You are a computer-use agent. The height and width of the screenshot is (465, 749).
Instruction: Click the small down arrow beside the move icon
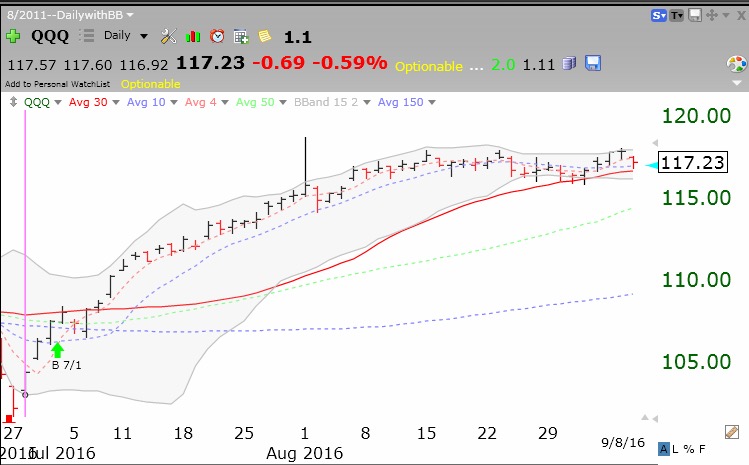pos(726,15)
